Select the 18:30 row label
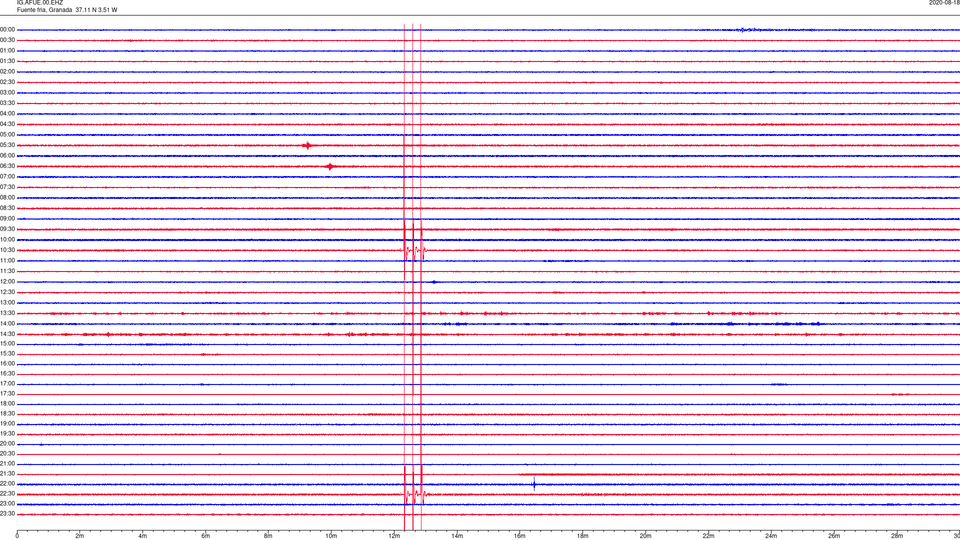 click(7, 414)
